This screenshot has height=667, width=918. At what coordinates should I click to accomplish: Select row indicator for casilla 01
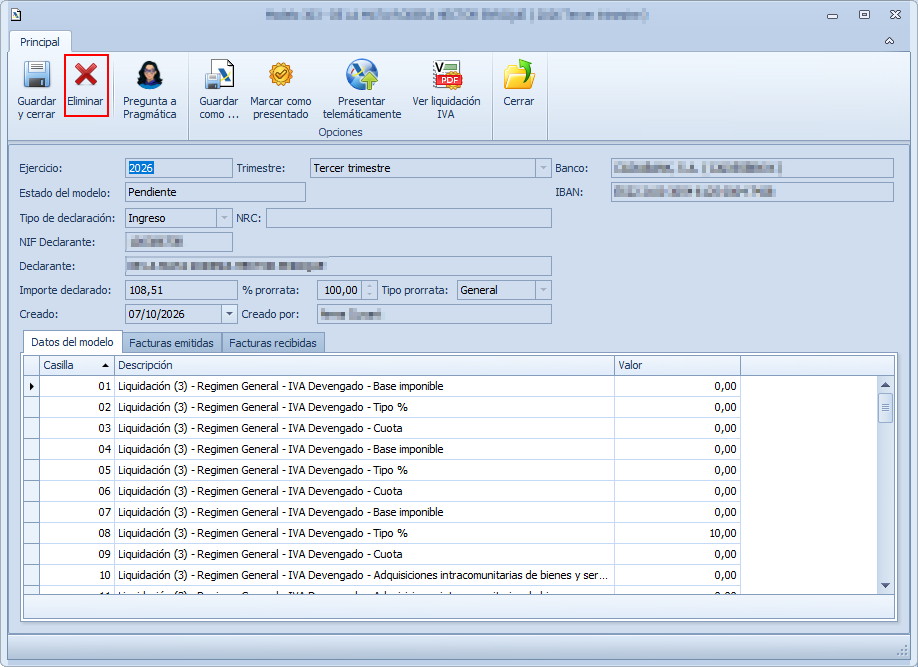32,386
